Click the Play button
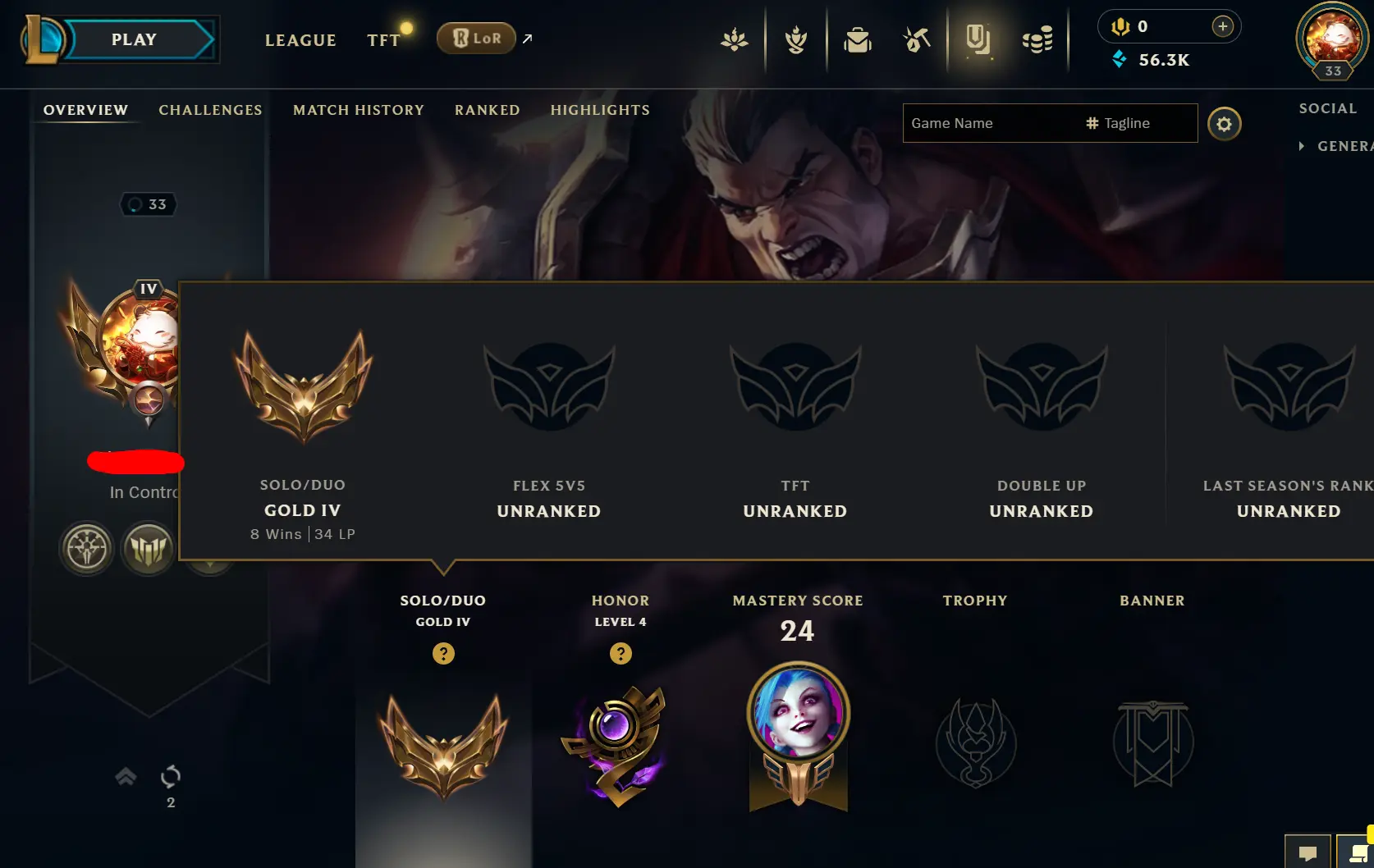The height and width of the screenshot is (868, 1374). pyautogui.click(x=134, y=39)
